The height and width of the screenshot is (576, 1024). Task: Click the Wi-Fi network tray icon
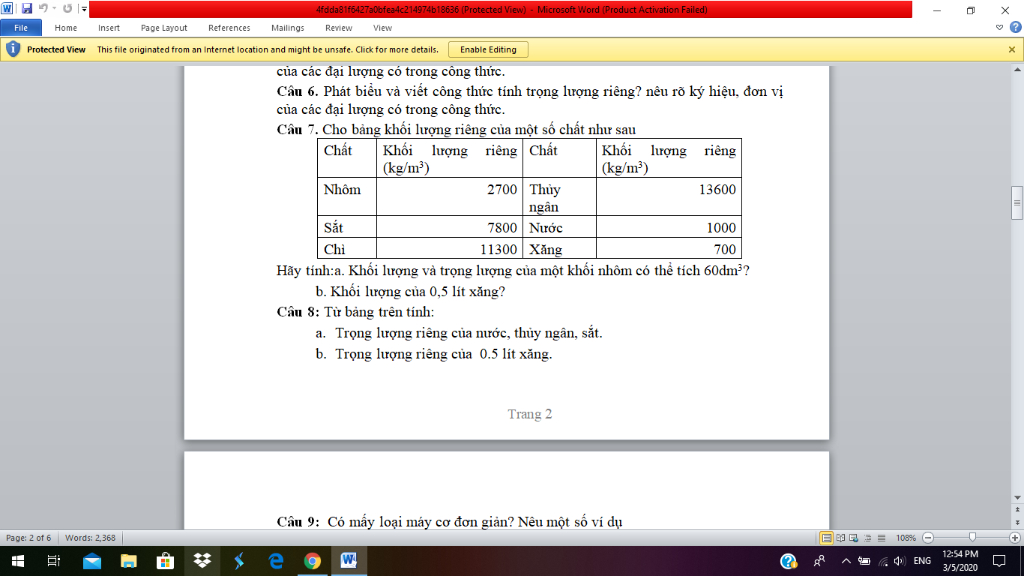click(x=883, y=561)
